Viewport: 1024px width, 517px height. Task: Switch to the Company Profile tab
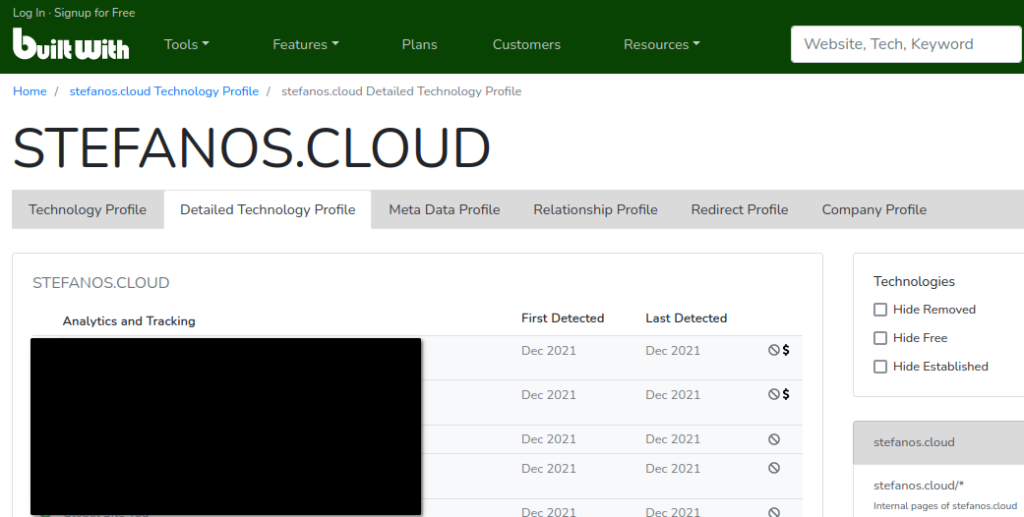(x=874, y=210)
